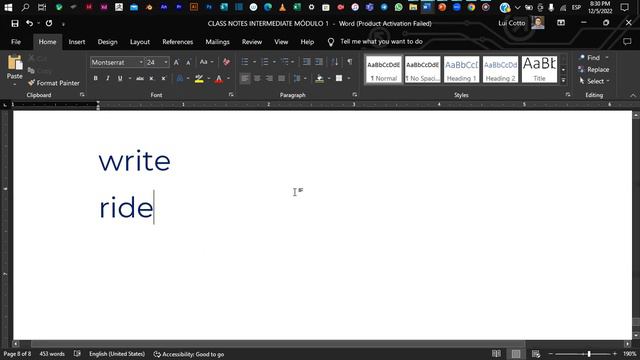Screen dimensions: 640x360
Task: Toggle strikethrough formatting
Action: (140, 78)
